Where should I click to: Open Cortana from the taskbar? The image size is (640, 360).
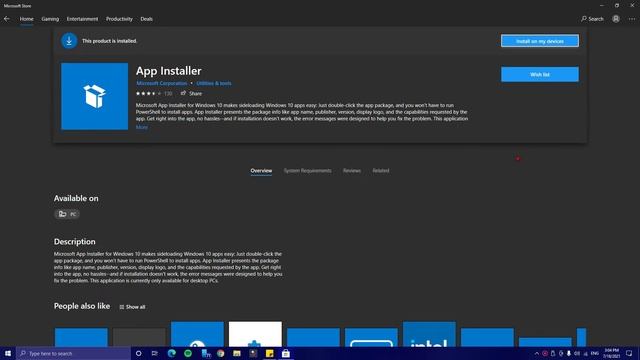tap(138, 353)
